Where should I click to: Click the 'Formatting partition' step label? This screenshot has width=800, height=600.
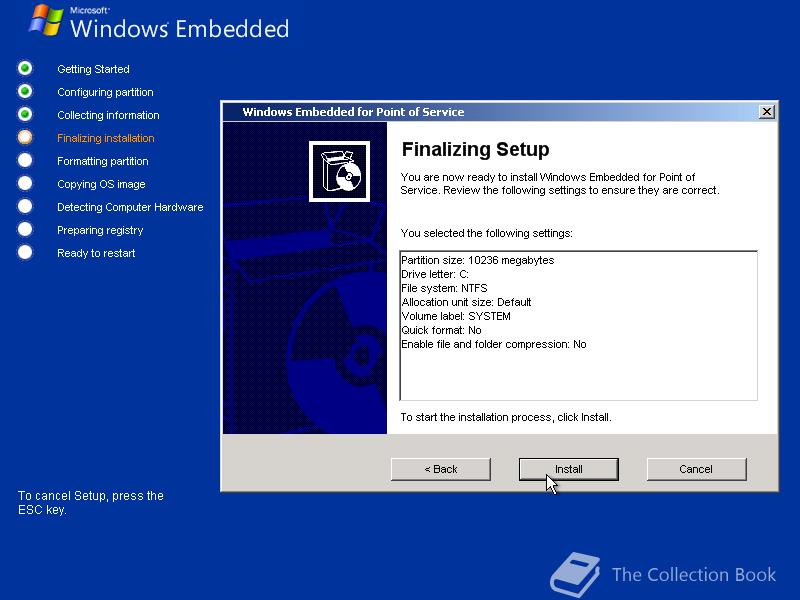103,161
